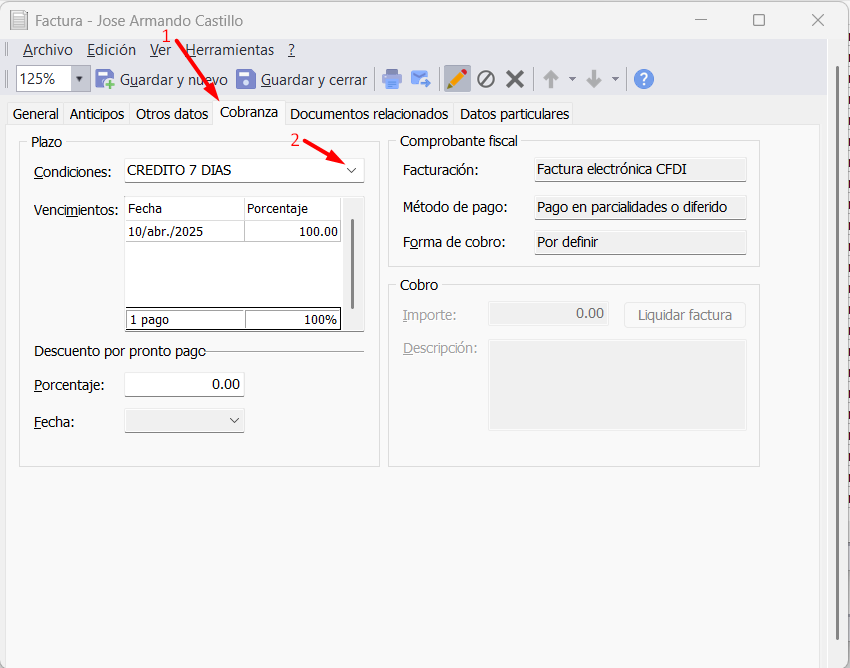This screenshot has width=850, height=668.
Task: Click the printer icon in toolbar
Action: coord(392,79)
